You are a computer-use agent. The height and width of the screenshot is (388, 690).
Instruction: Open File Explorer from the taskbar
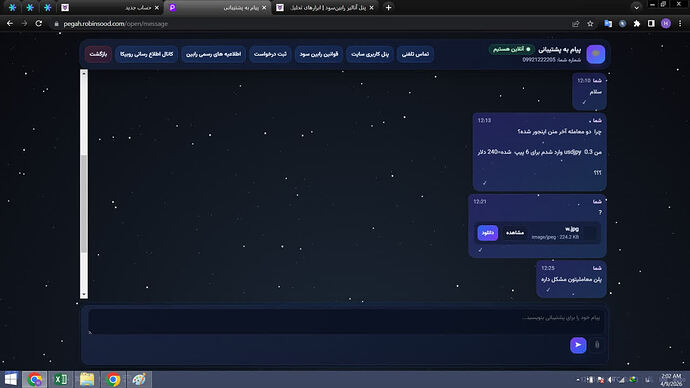tap(87, 379)
